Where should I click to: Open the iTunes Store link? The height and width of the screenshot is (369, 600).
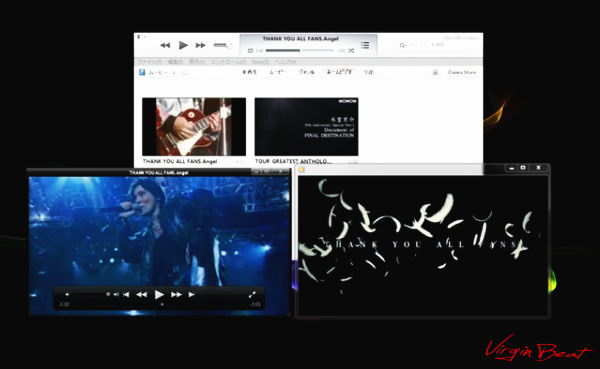pyautogui.click(x=461, y=72)
